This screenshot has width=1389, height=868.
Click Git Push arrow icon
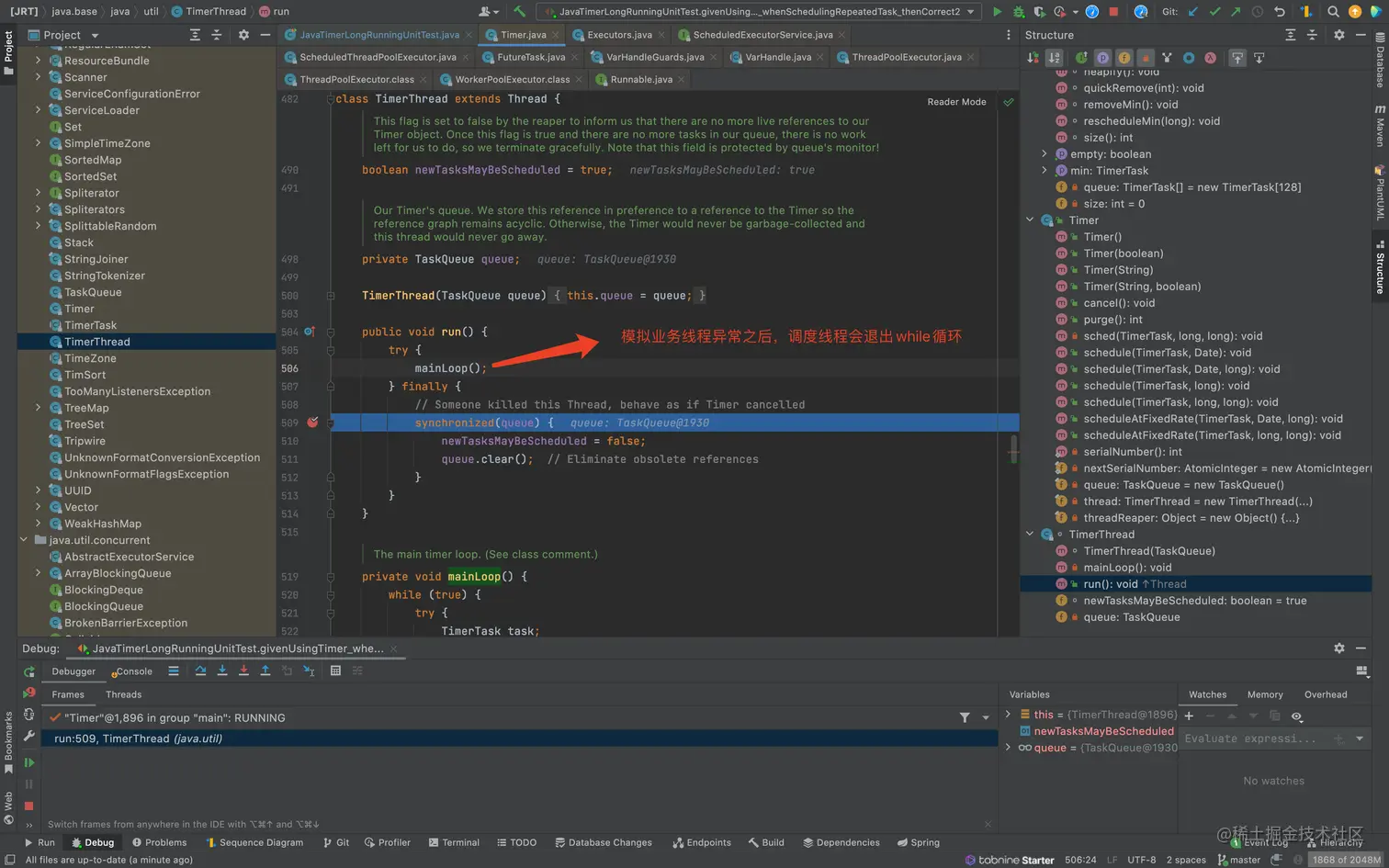coord(1236,12)
